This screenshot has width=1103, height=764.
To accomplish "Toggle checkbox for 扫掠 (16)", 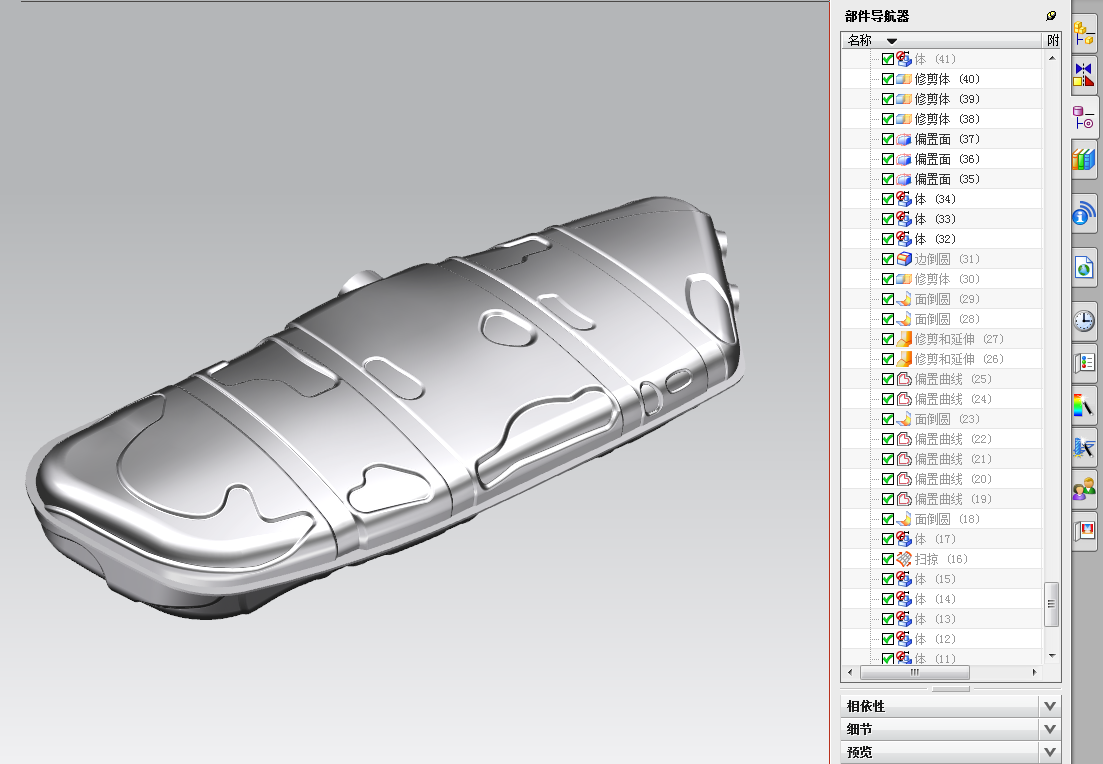I will (x=888, y=559).
